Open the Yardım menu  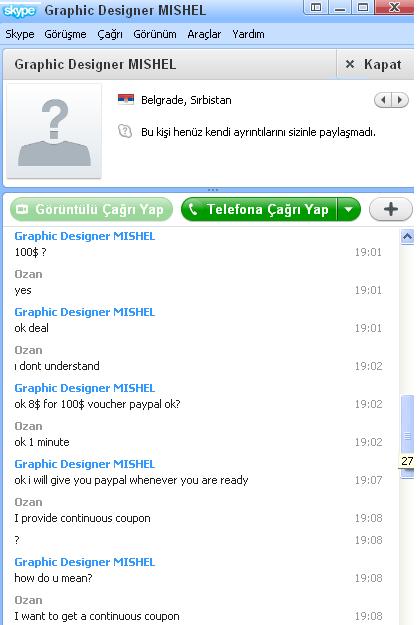point(248,34)
